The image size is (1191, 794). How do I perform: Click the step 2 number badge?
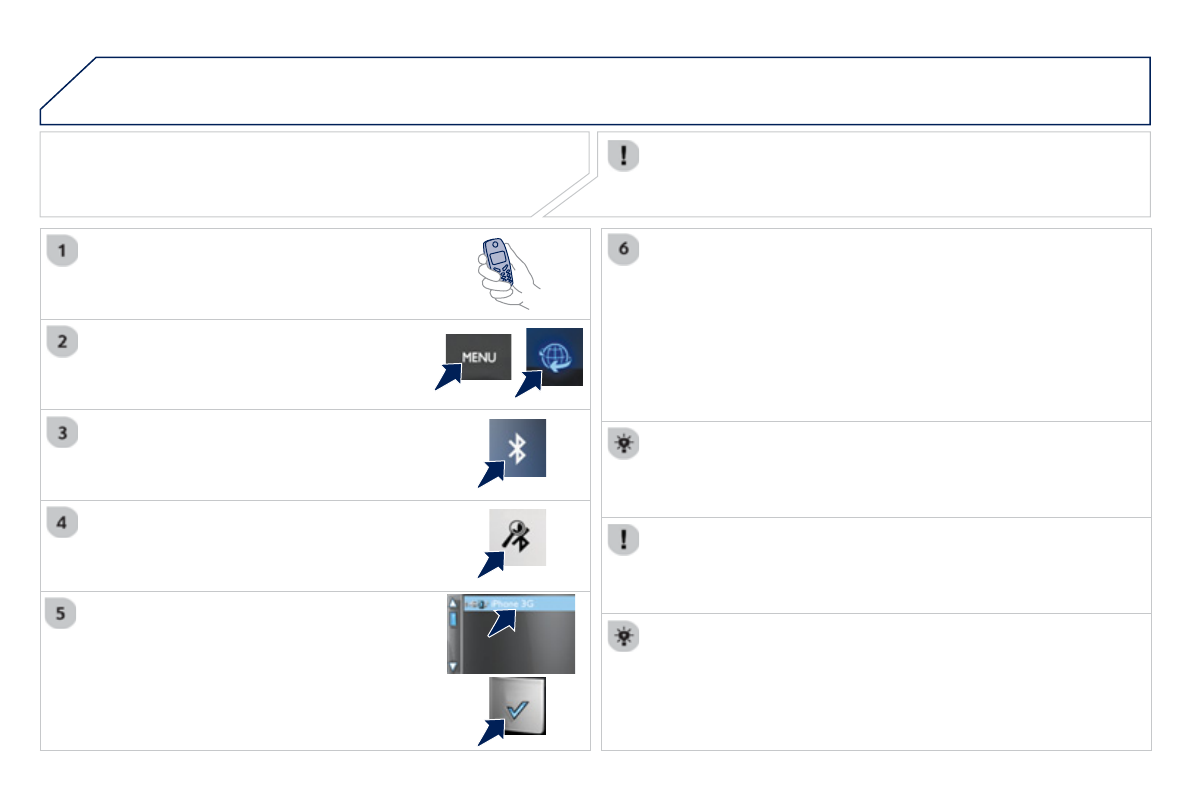[x=62, y=341]
